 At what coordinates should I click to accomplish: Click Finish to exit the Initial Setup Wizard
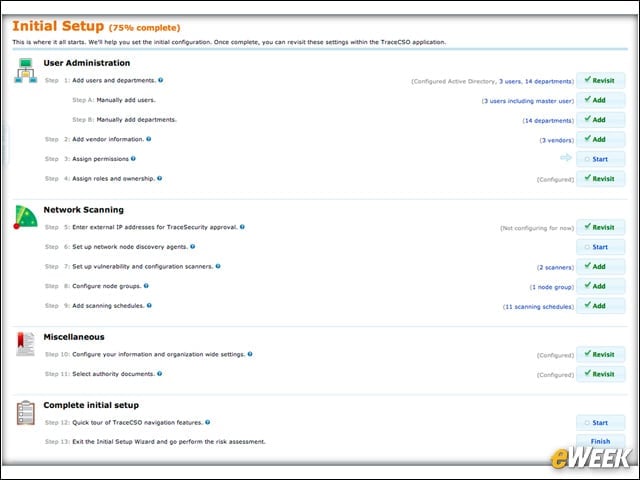click(600, 441)
